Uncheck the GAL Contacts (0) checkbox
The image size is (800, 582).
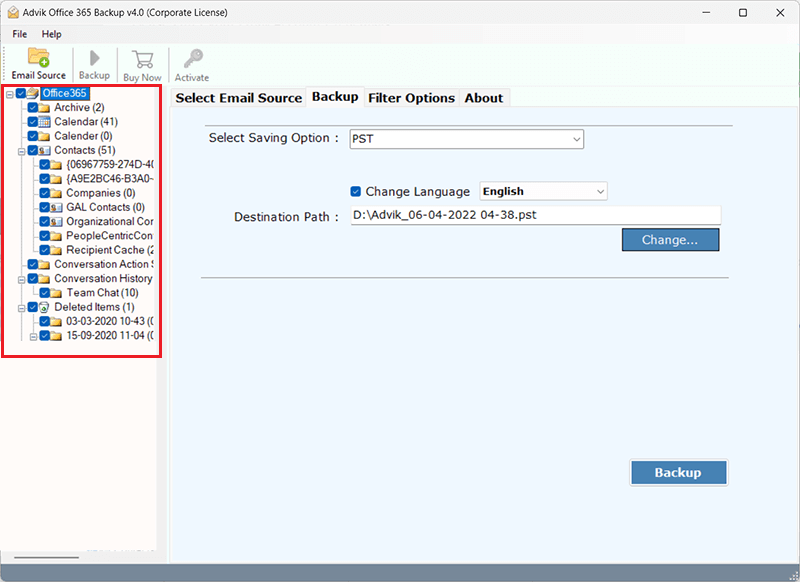point(44,208)
